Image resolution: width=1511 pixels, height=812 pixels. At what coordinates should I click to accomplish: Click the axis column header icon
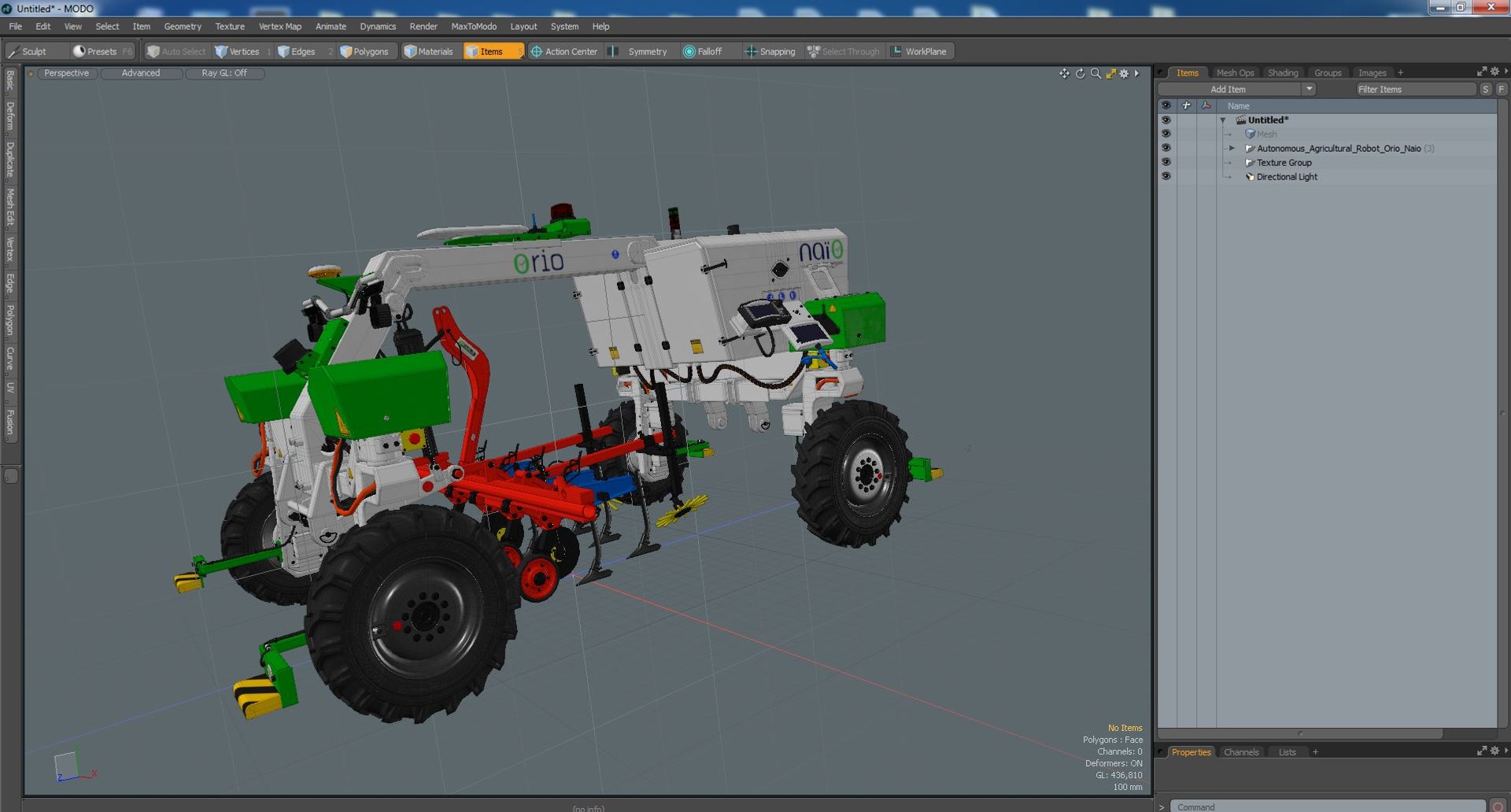(x=1206, y=105)
